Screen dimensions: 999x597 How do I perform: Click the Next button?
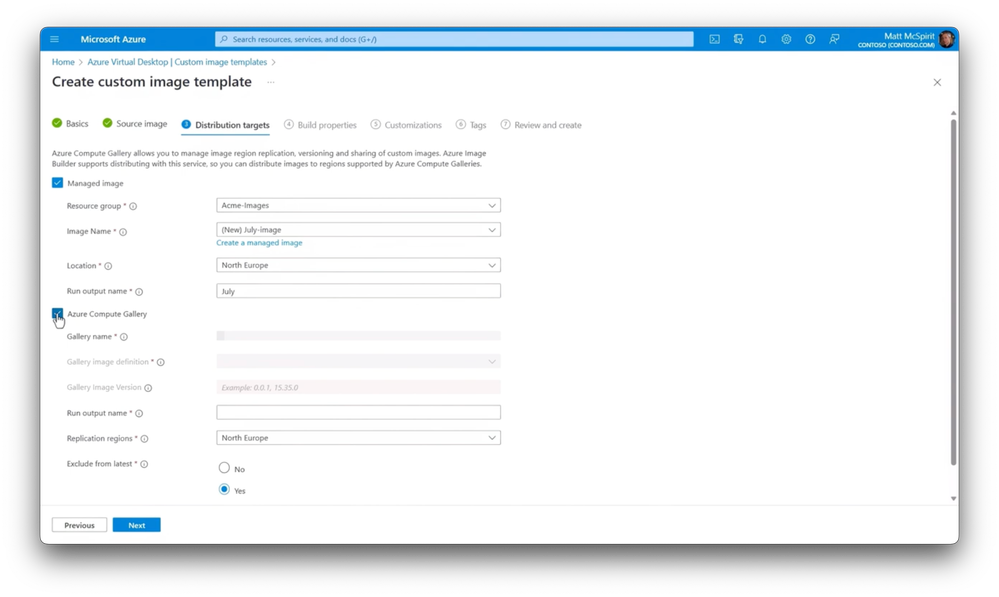[x=136, y=525]
